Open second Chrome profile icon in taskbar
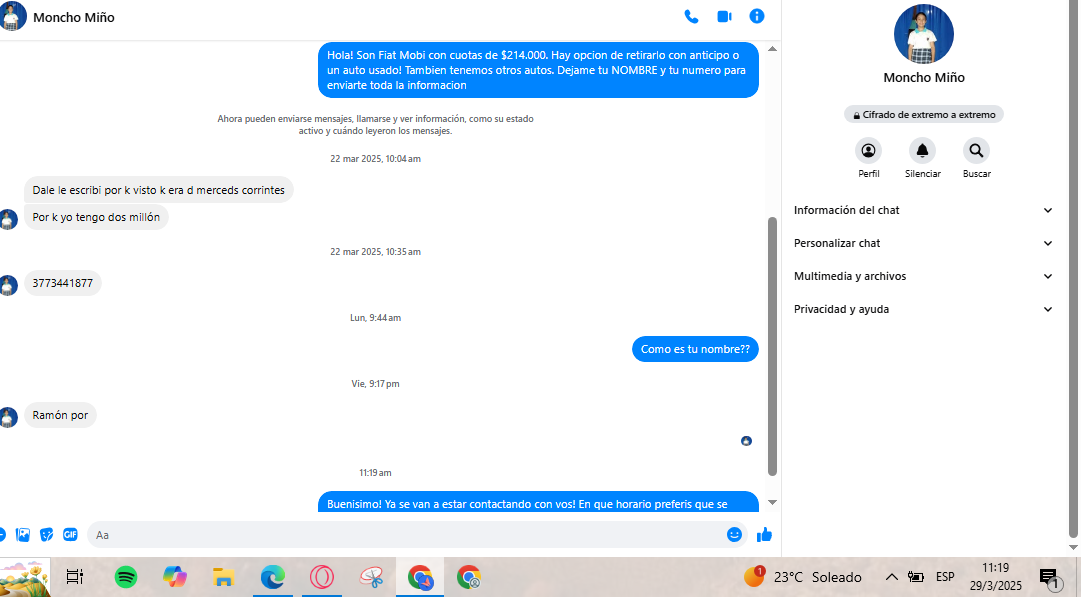 (x=469, y=577)
